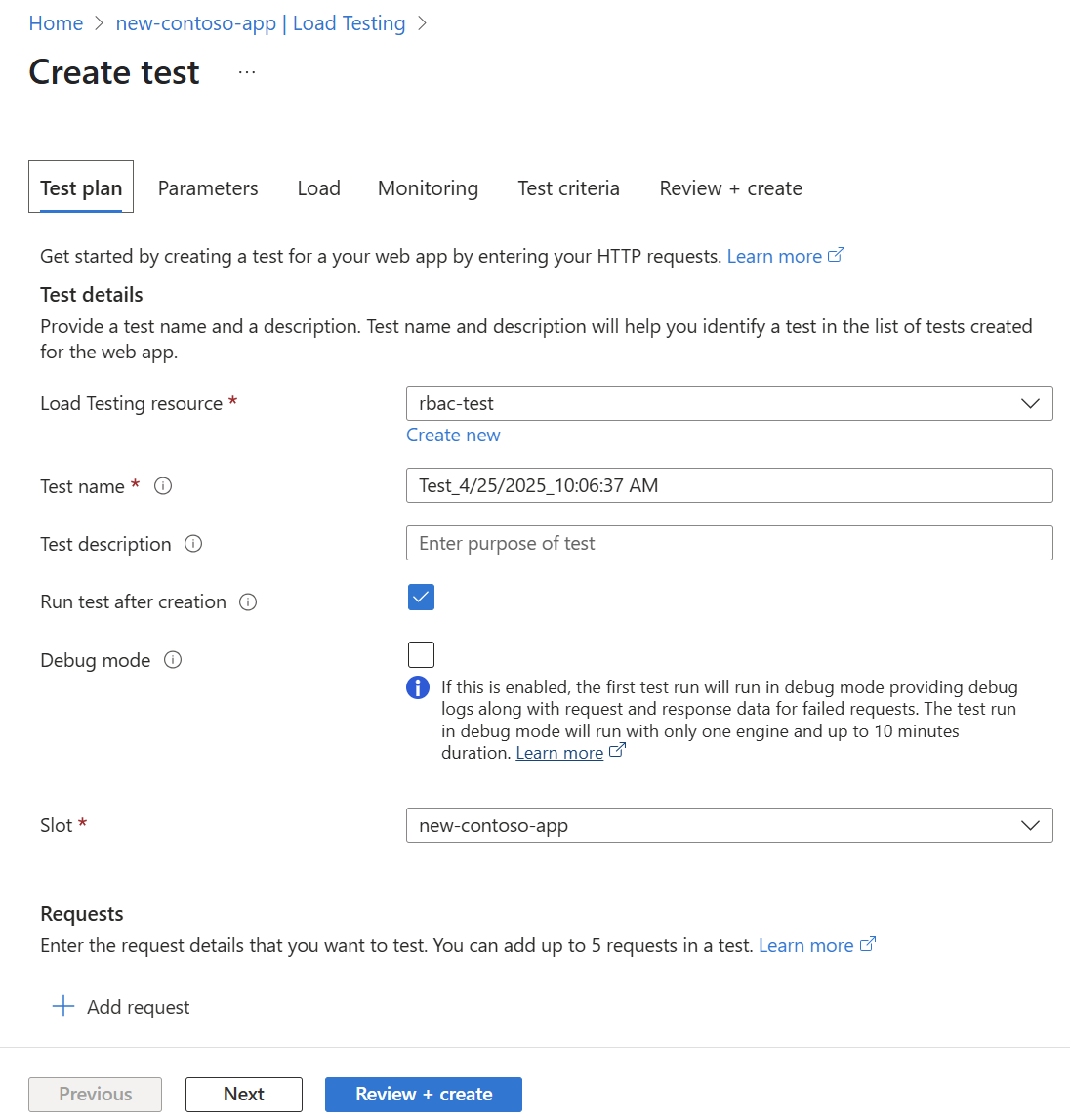Go to the Test criteria tab

pos(568,188)
